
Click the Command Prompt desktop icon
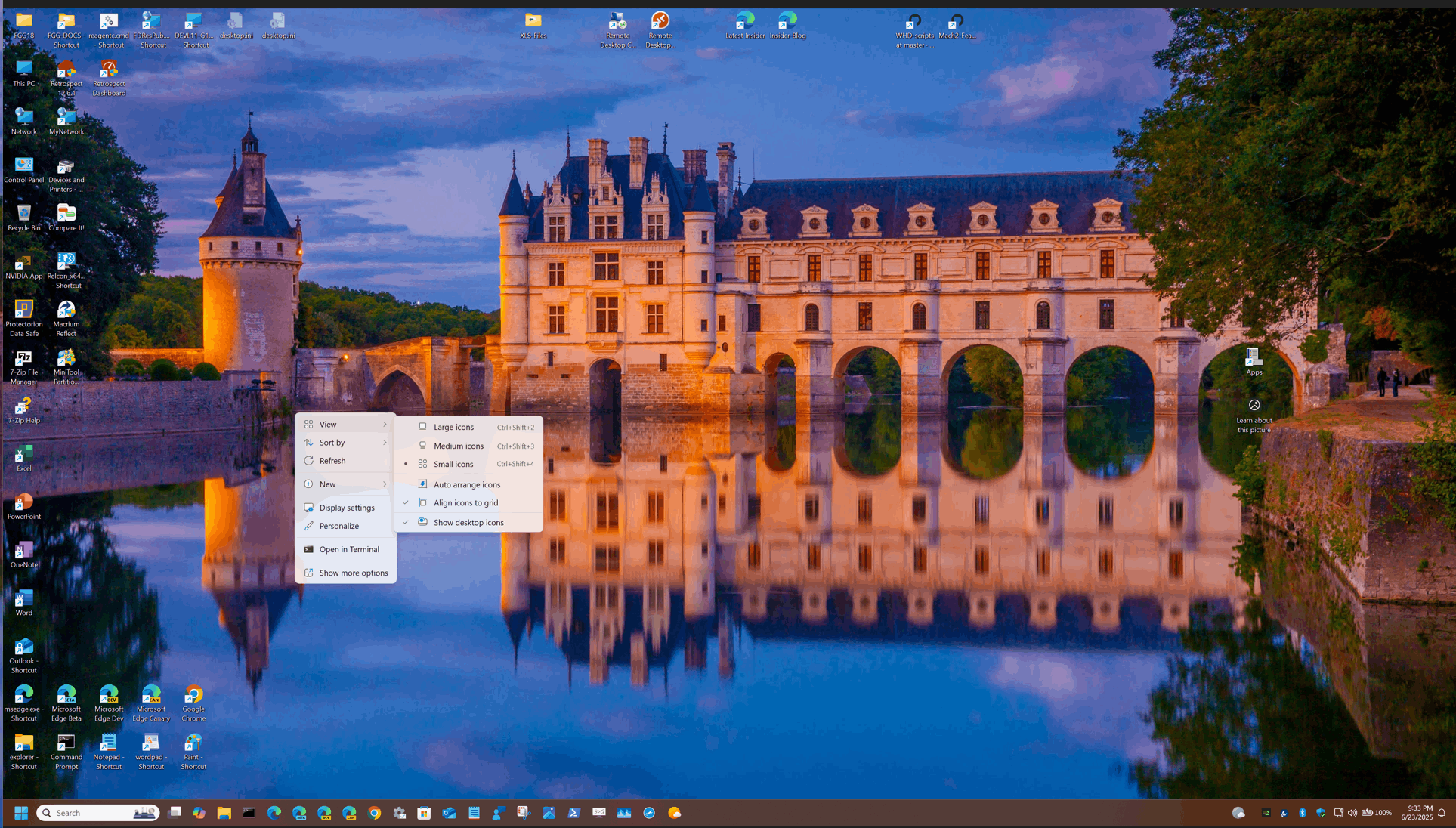pyautogui.click(x=66, y=752)
